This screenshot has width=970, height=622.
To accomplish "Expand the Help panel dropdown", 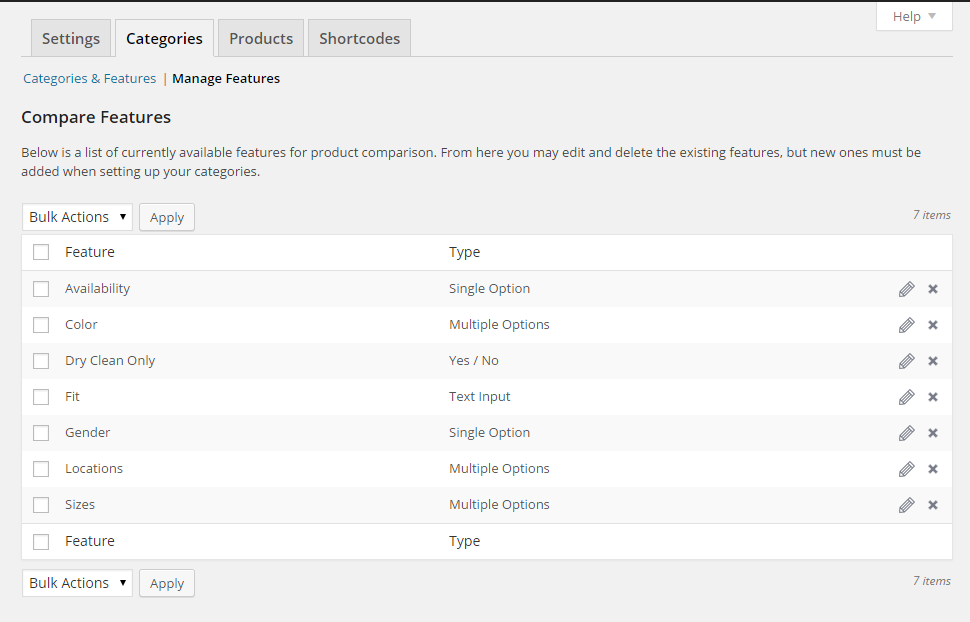I will coord(914,17).
